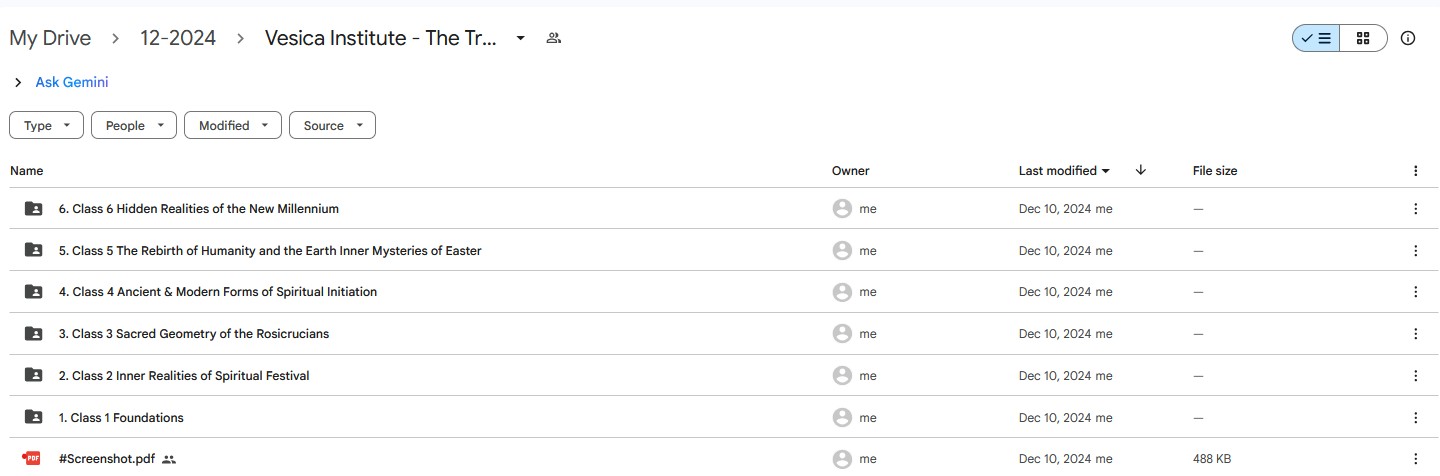Click File size column header

coord(1215,171)
